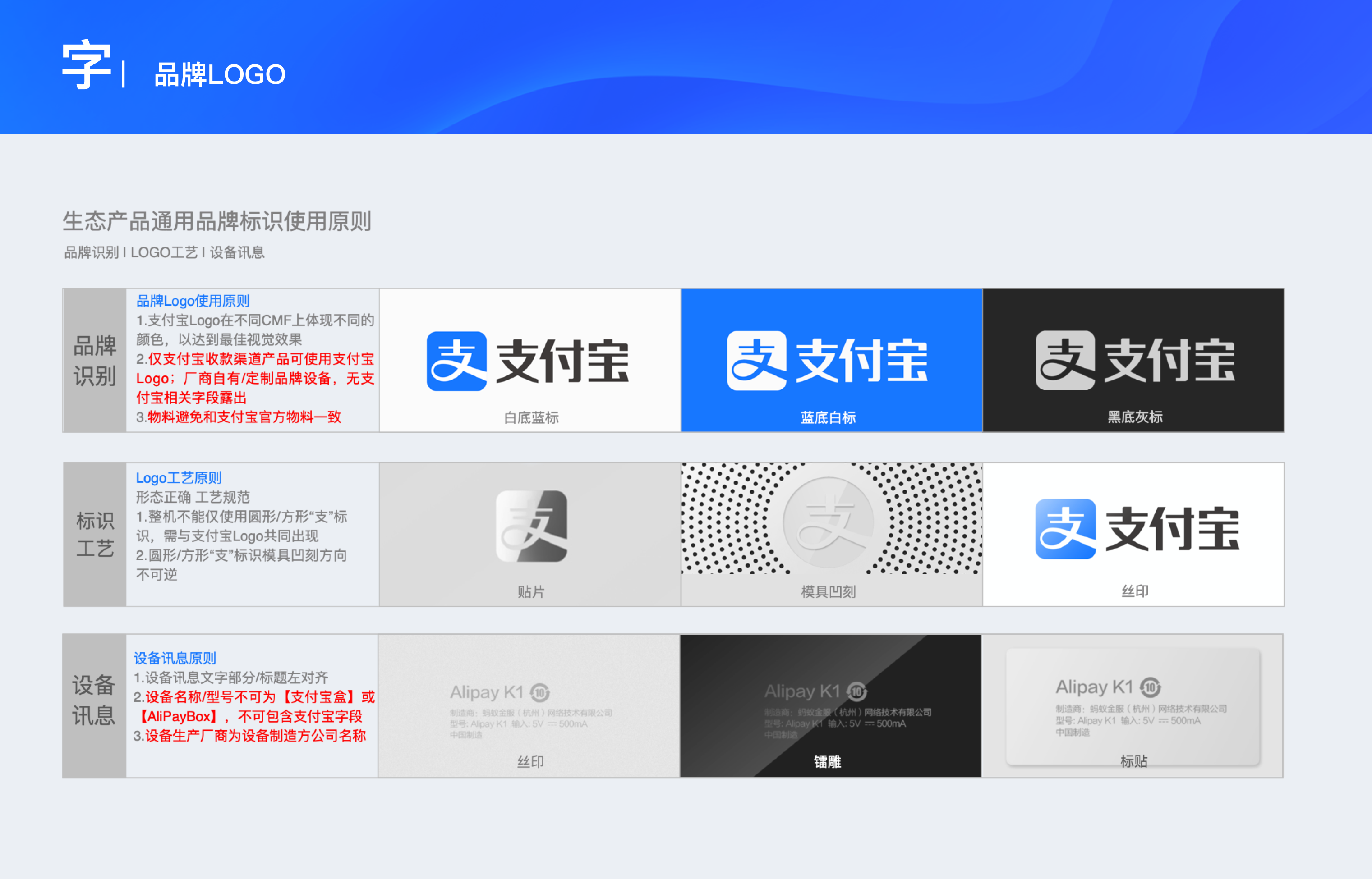1372x879 pixels.
Task: Click the text 形态正确 工艺规范
Action: (x=193, y=497)
